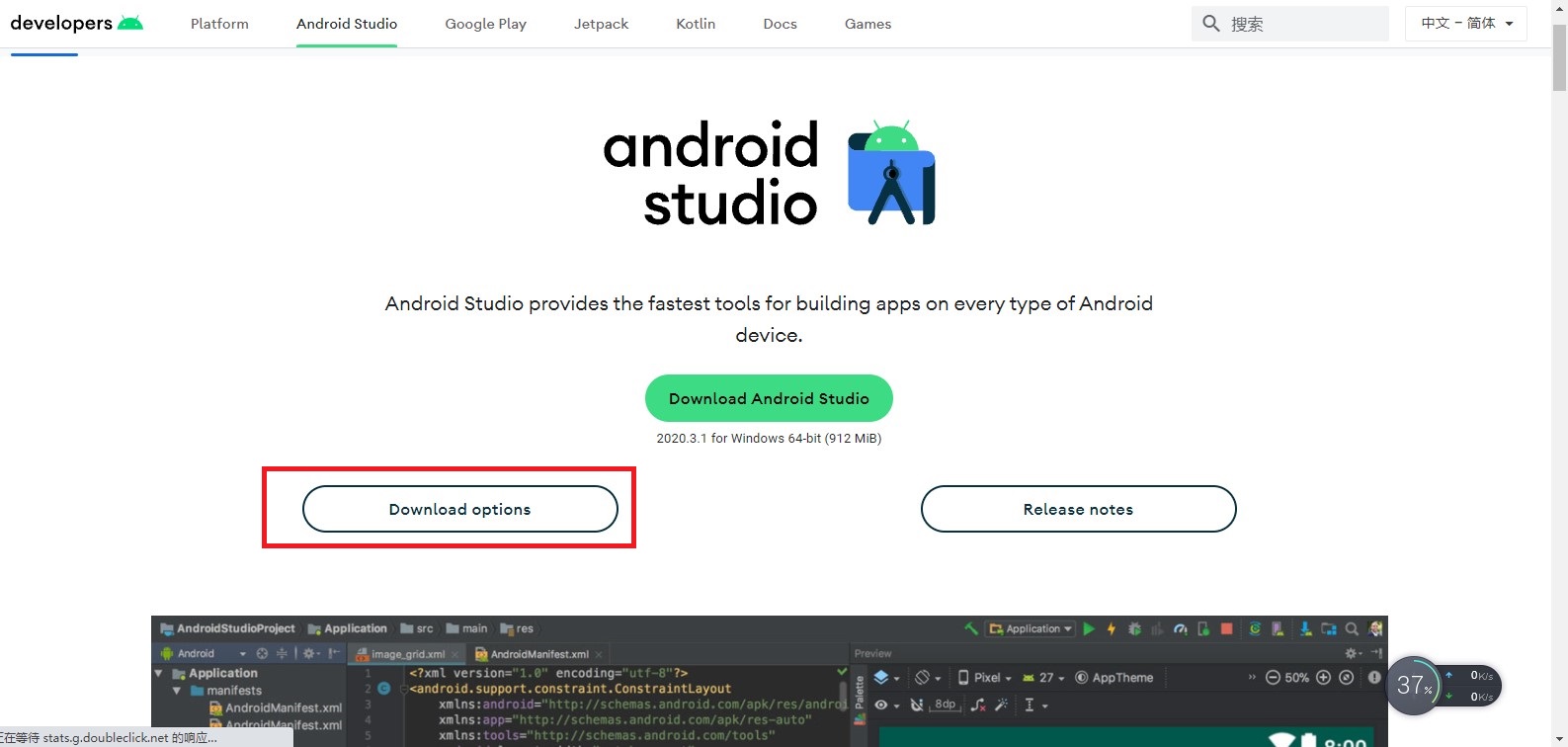Click the zoom out minus icon
Image resolution: width=1568 pixels, height=747 pixels.
(x=1273, y=678)
